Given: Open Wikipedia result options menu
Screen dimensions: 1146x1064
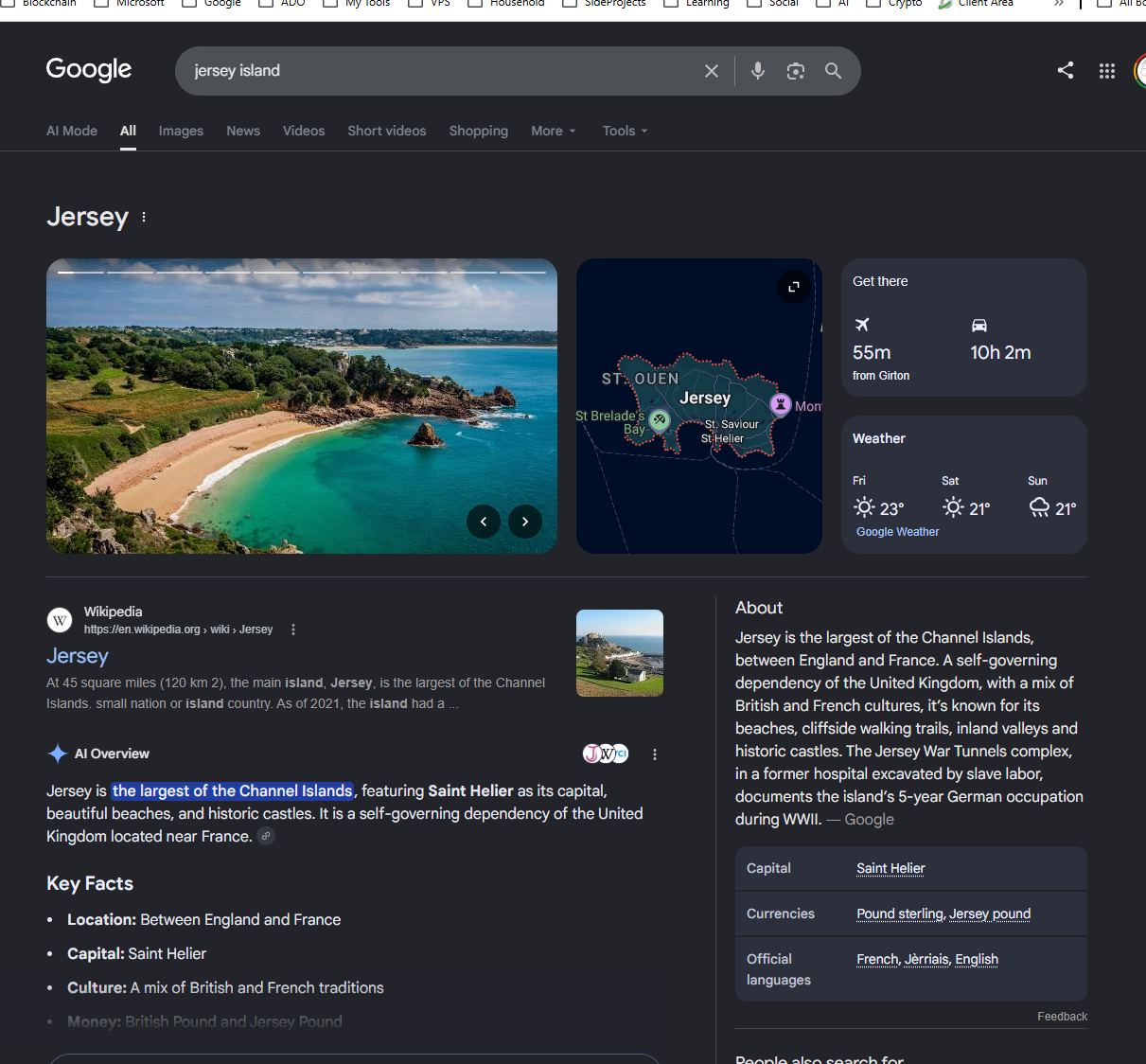Looking at the screenshot, I should click(x=293, y=630).
